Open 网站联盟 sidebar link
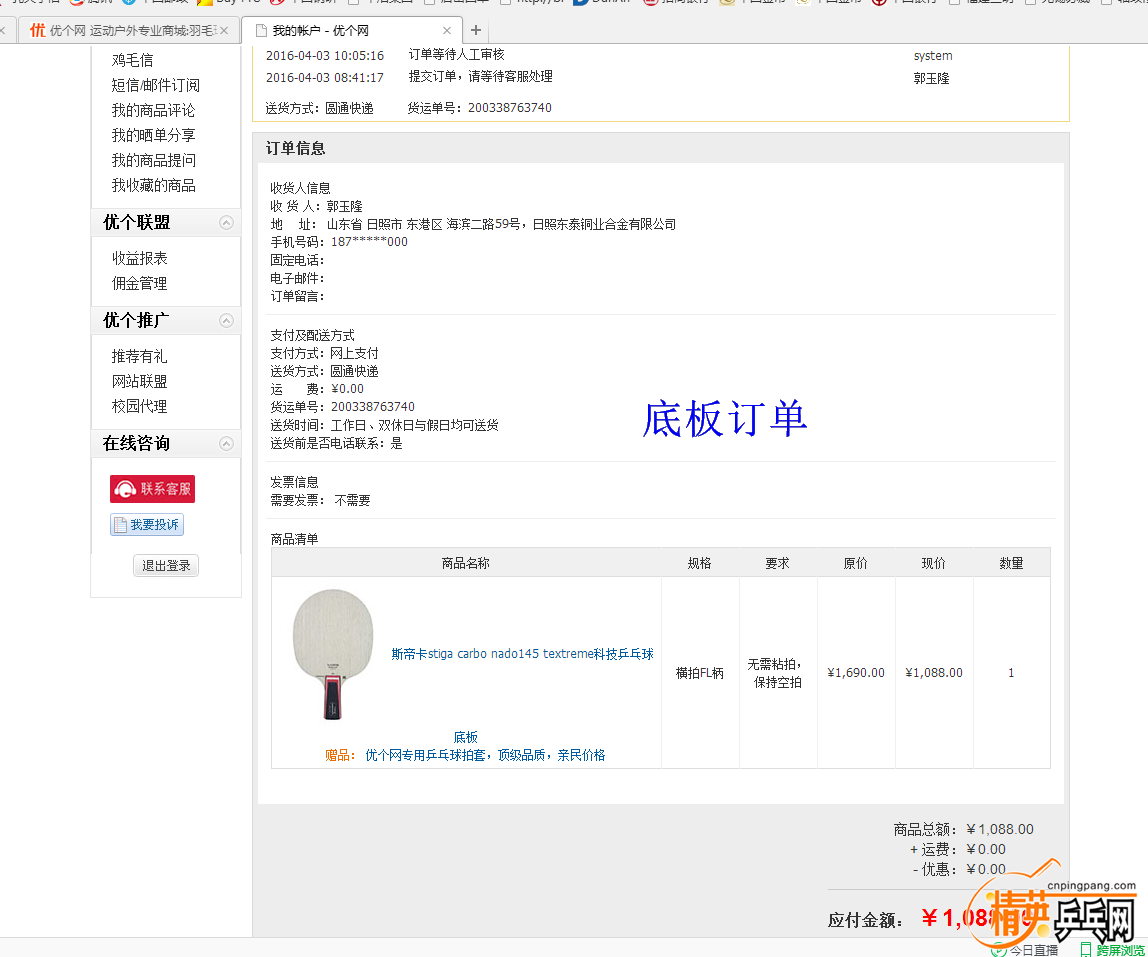1148x957 pixels. (139, 381)
